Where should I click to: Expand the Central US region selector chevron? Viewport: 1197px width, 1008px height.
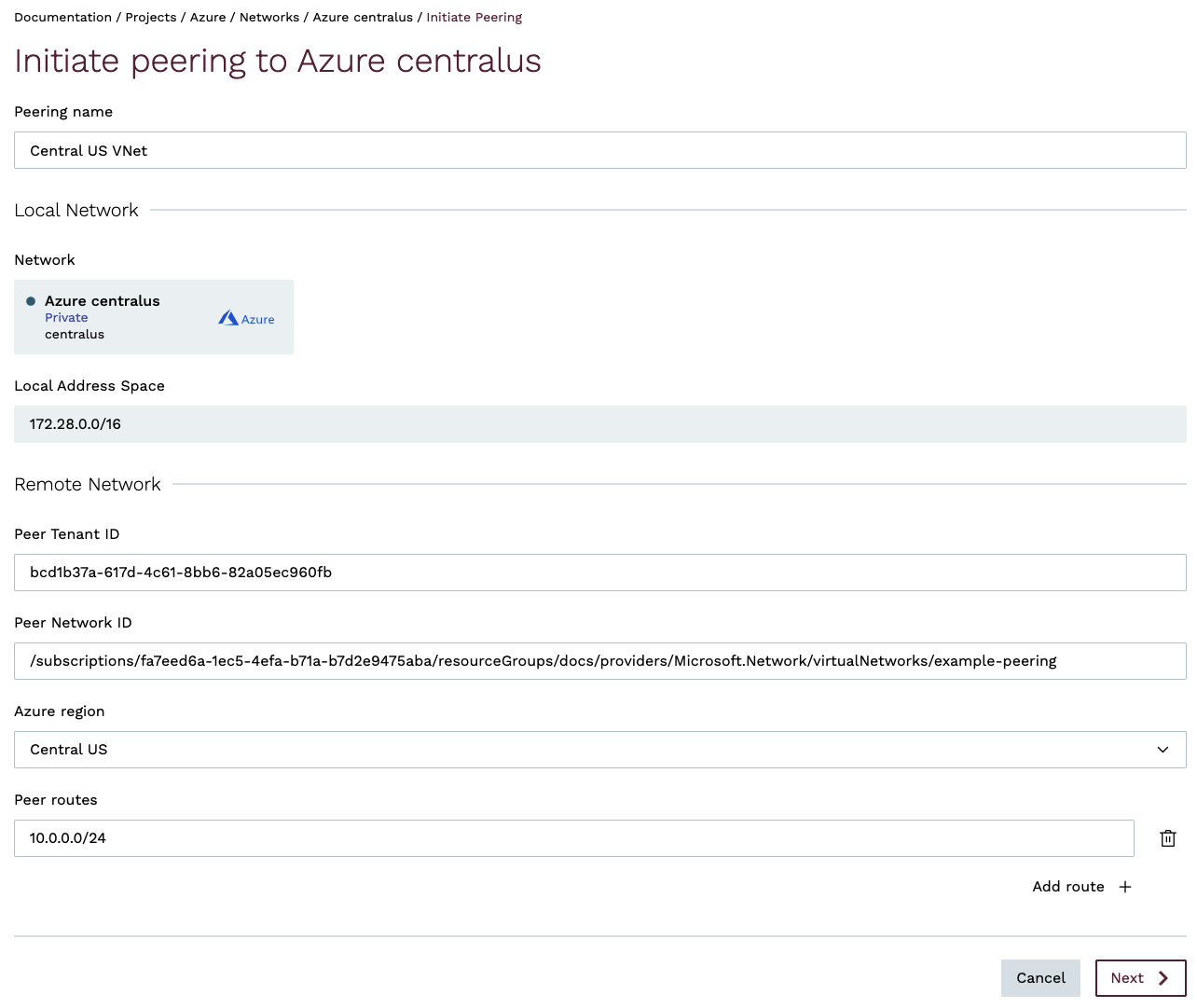pos(1162,750)
